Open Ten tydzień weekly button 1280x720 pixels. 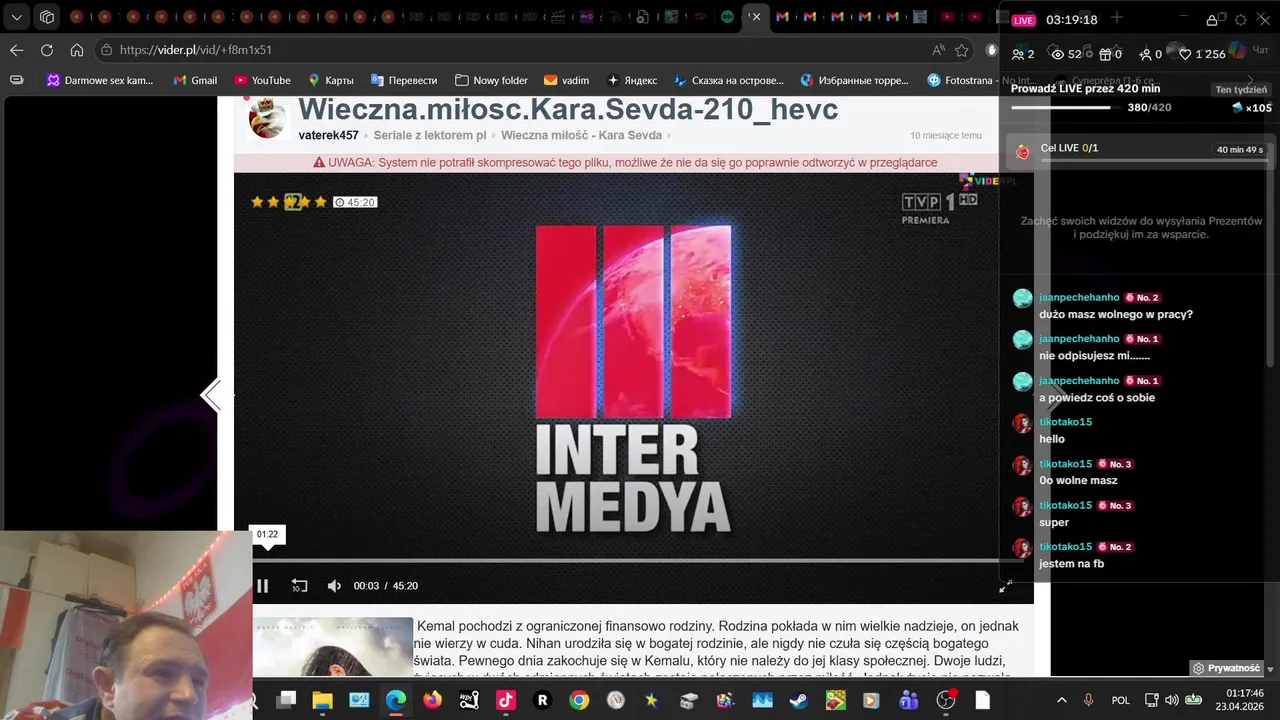(1241, 90)
